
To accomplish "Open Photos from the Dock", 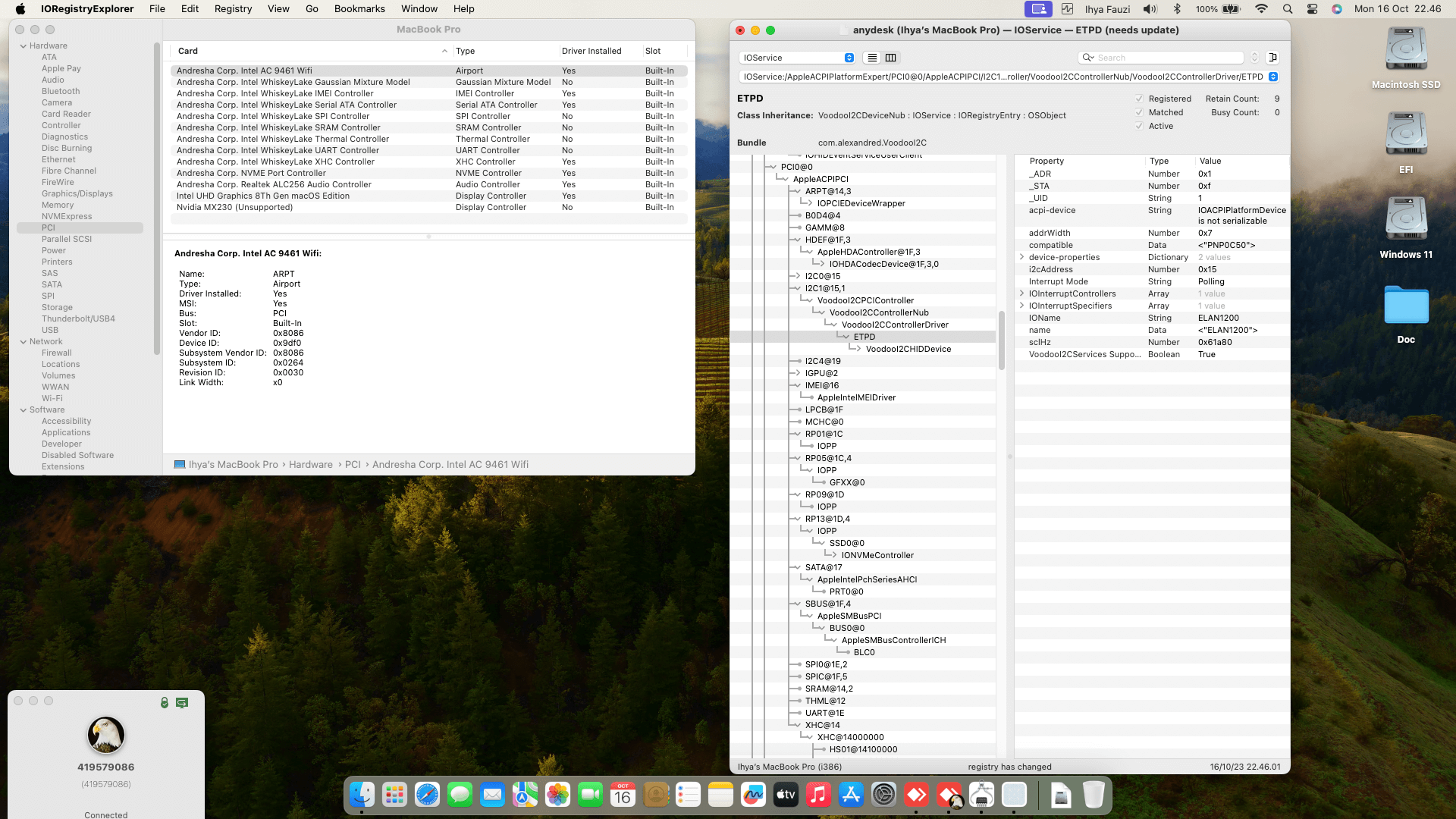I will (557, 795).
